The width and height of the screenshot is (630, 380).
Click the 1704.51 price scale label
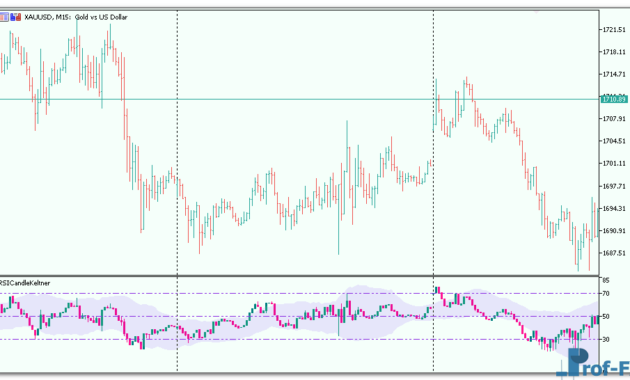point(614,141)
